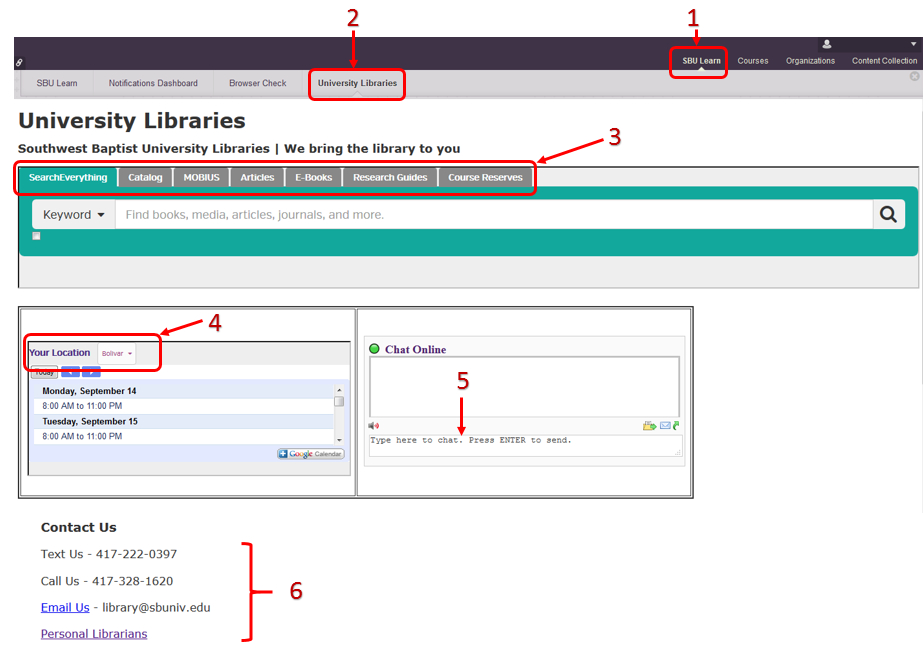
Task: Click the magnifying glass search icon
Action: click(888, 214)
